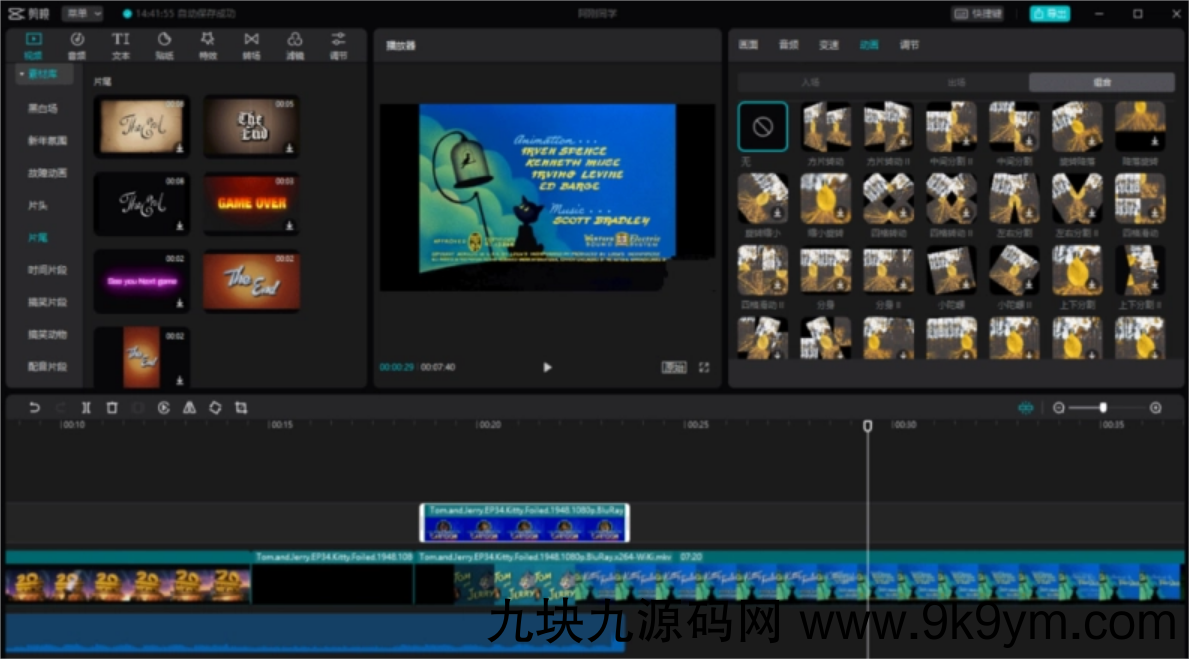Switch to the 变速 (Speed) tab
Viewport: 1189px width, 659px height.
coord(829,45)
